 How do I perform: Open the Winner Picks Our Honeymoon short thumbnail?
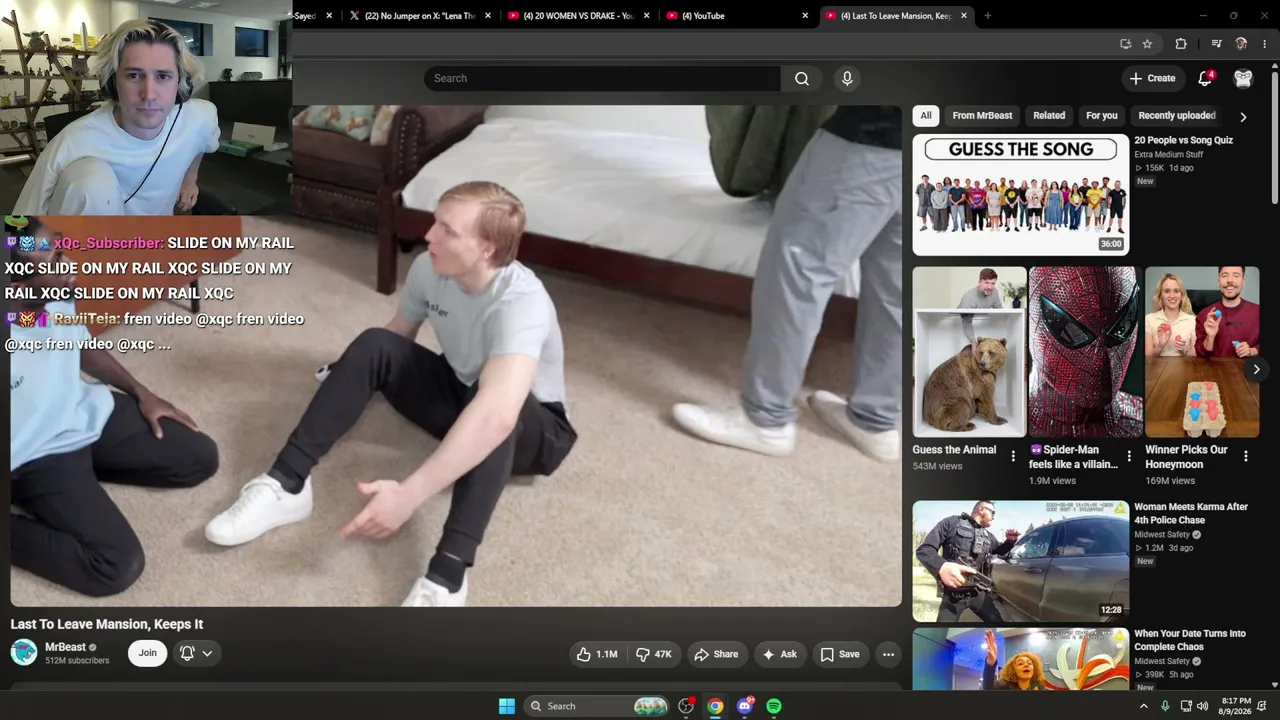click(1202, 352)
